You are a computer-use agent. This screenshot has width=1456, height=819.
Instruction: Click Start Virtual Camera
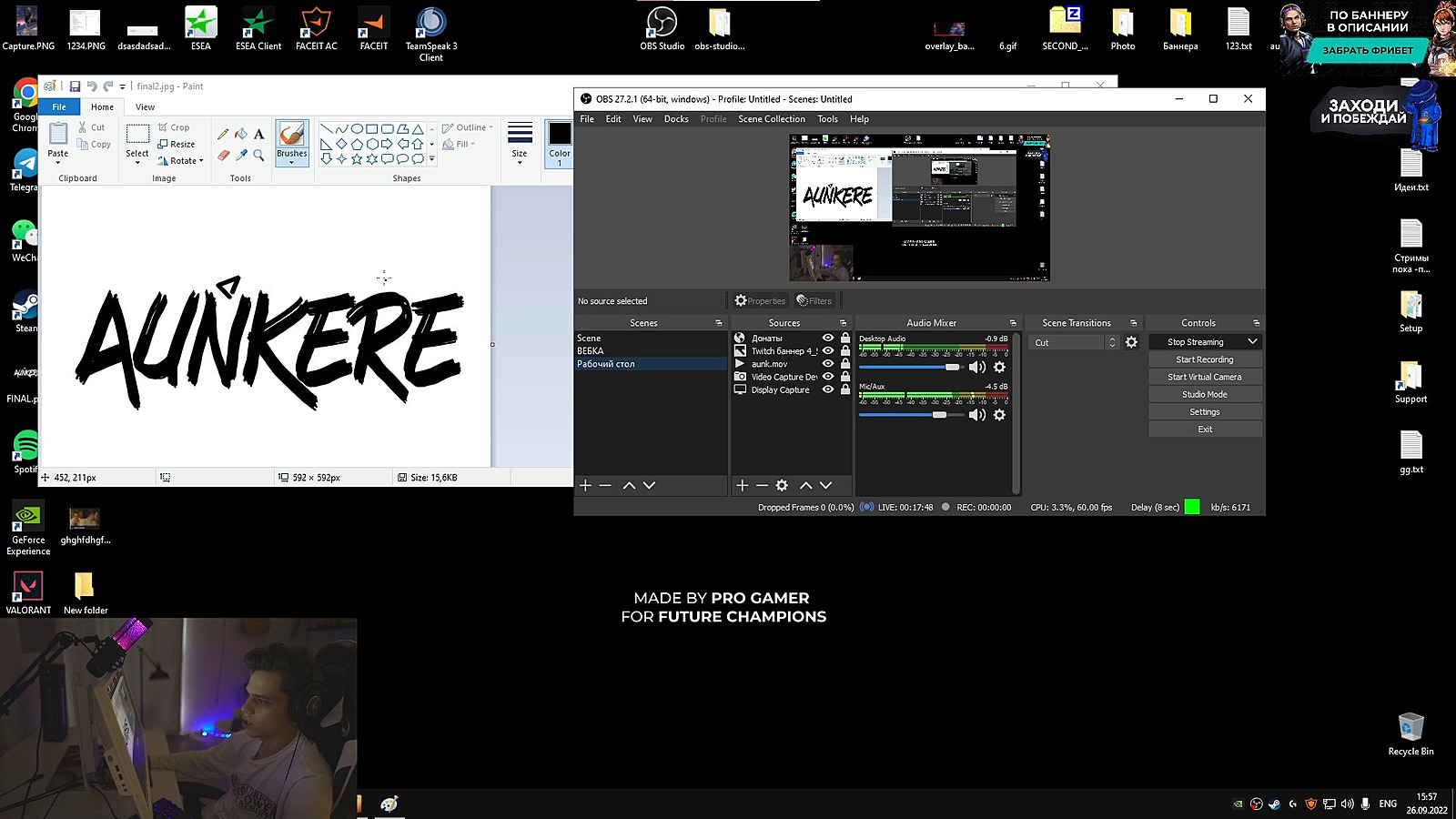[x=1205, y=377]
